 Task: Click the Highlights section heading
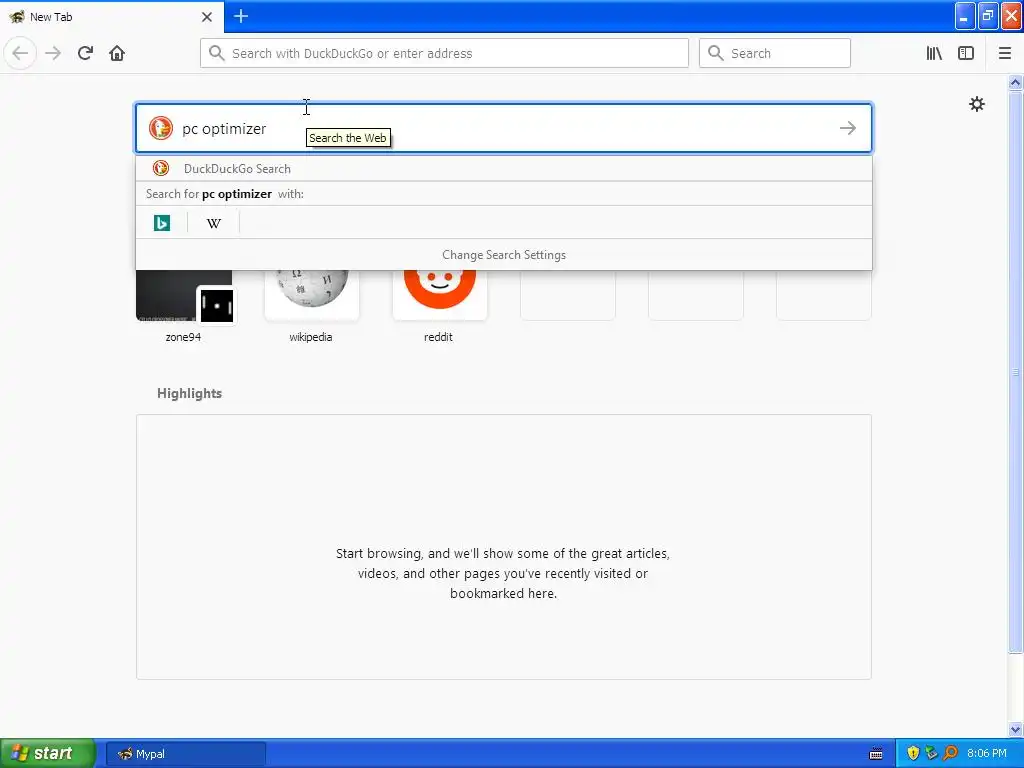click(x=189, y=393)
